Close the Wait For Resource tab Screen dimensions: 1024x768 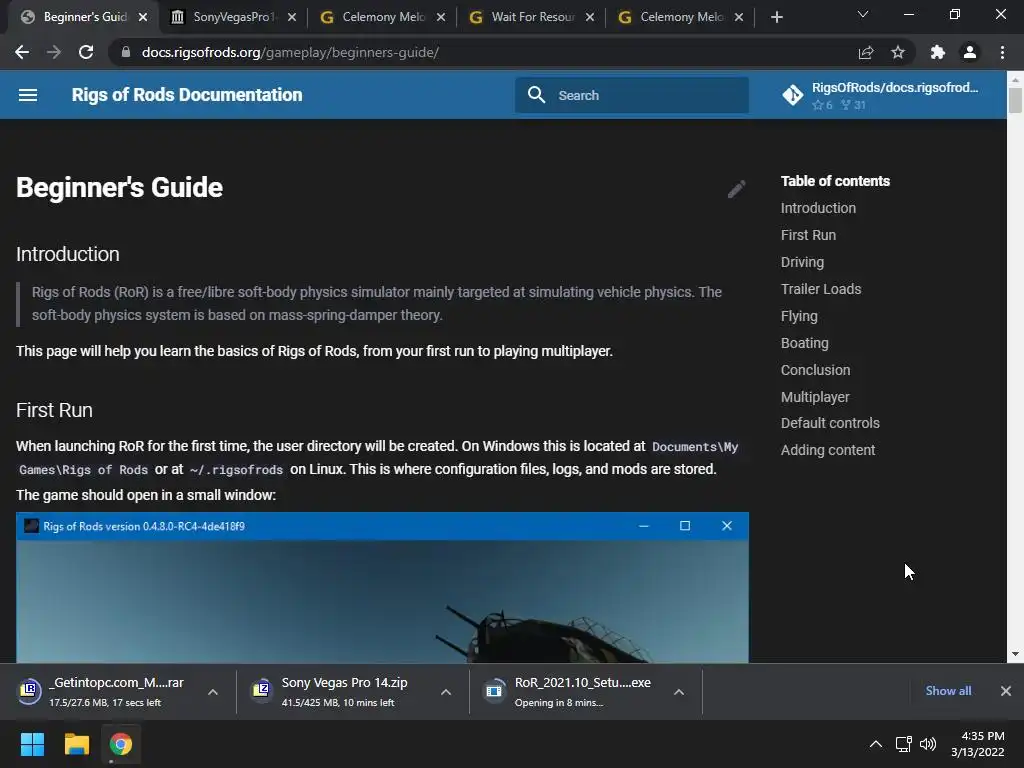click(x=590, y=18)
